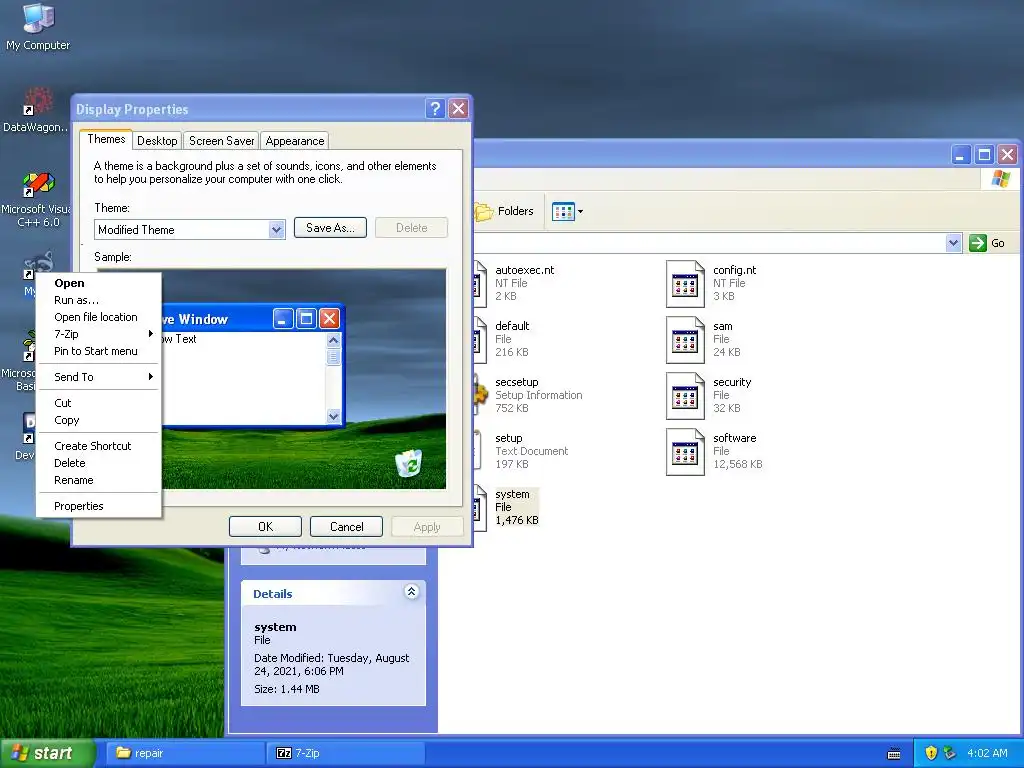This screenshot has height=768, width=1024.
Task: Click the sample window scrollbar up arrow
Action: coord(333,340)
